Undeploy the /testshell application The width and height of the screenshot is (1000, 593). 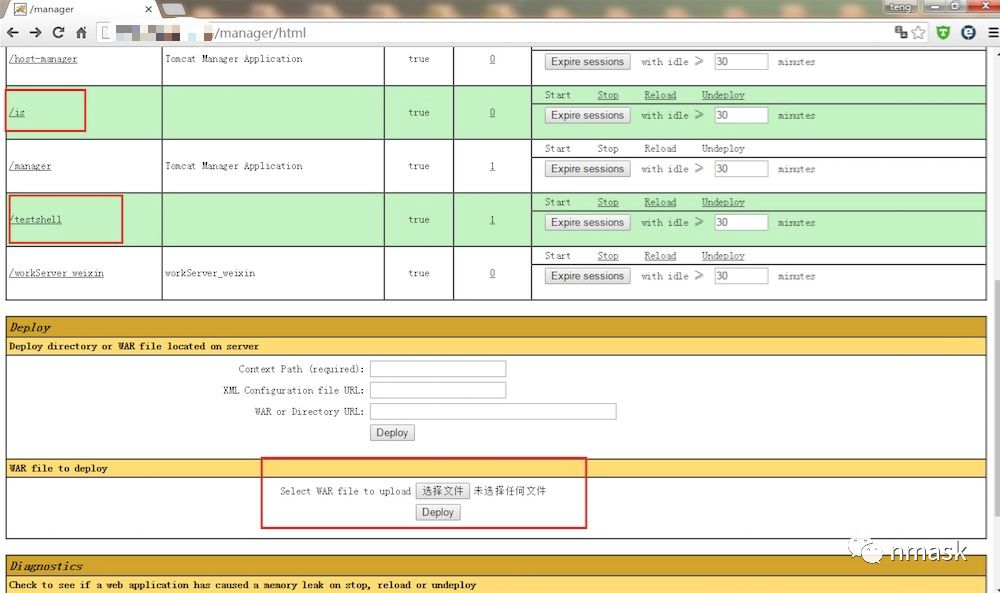pyautogui.click(x=723, y=202)
